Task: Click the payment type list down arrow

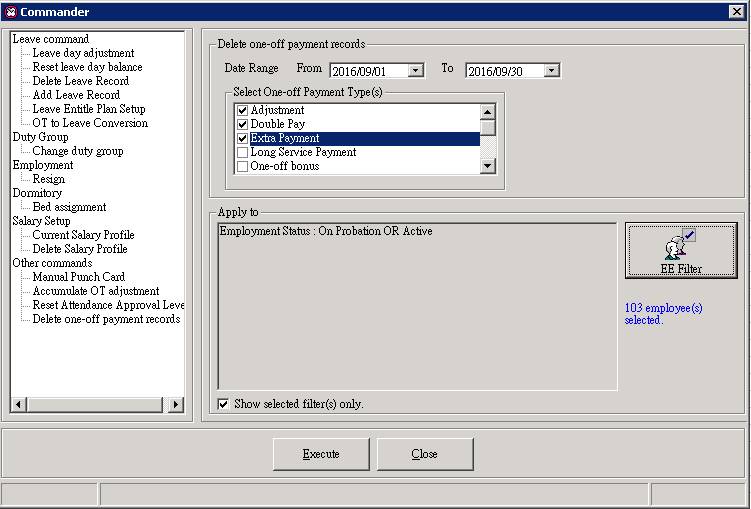Action: pyautogui.click(x=488, y=166)
